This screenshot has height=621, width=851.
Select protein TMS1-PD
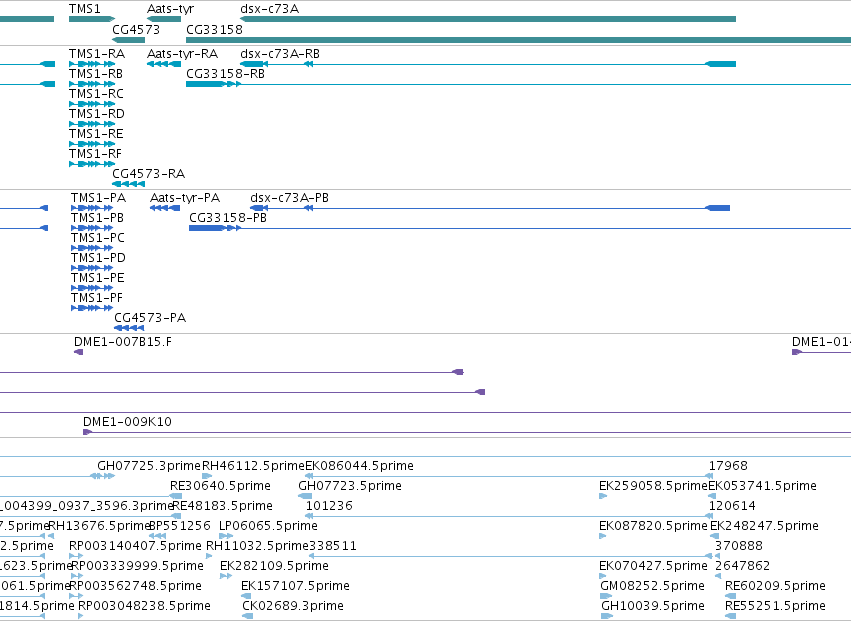coord(98,258)
